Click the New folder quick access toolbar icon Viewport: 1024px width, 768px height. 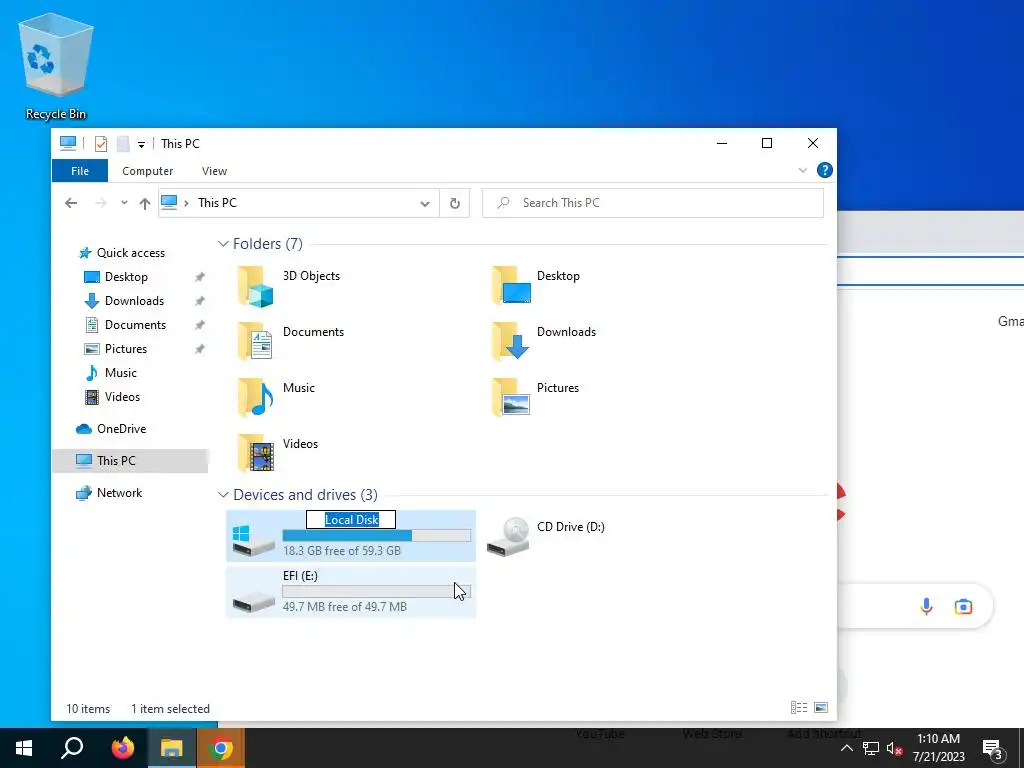(123, 144)
